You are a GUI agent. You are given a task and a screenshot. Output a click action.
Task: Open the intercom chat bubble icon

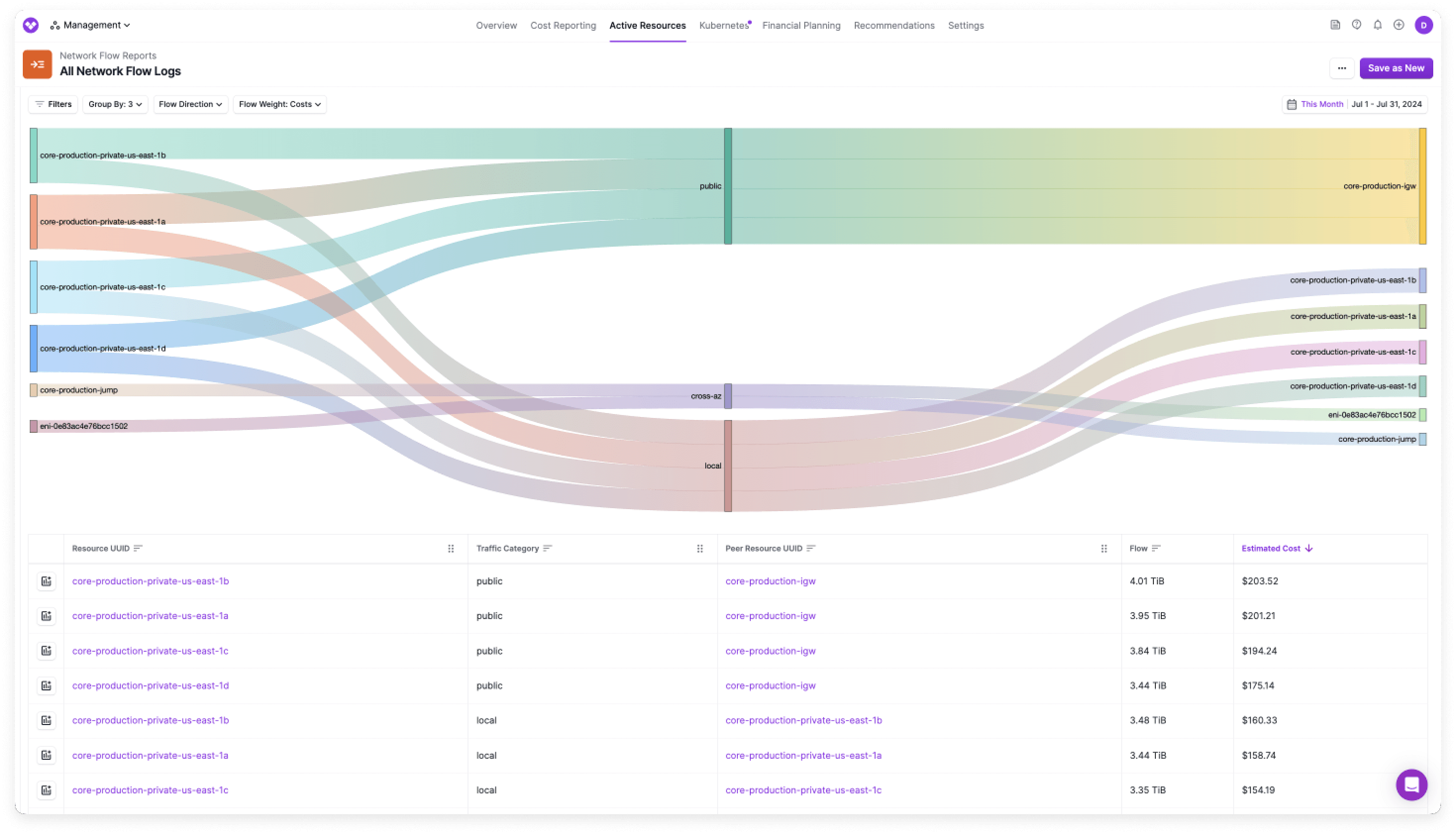click(1412, 785)
